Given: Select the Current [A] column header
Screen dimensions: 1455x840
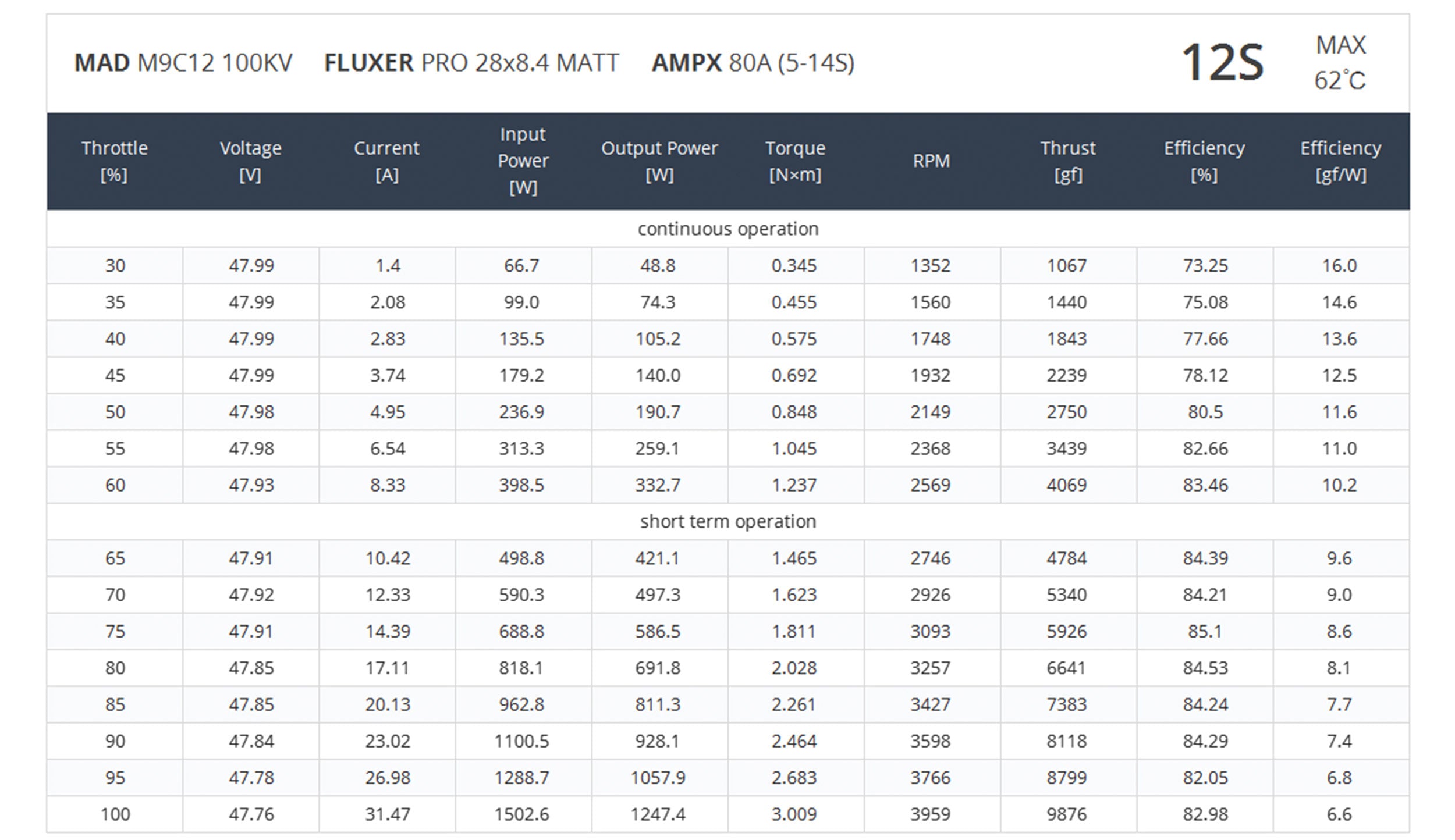Looking at the screenshot, I should (x=386, y=161).
